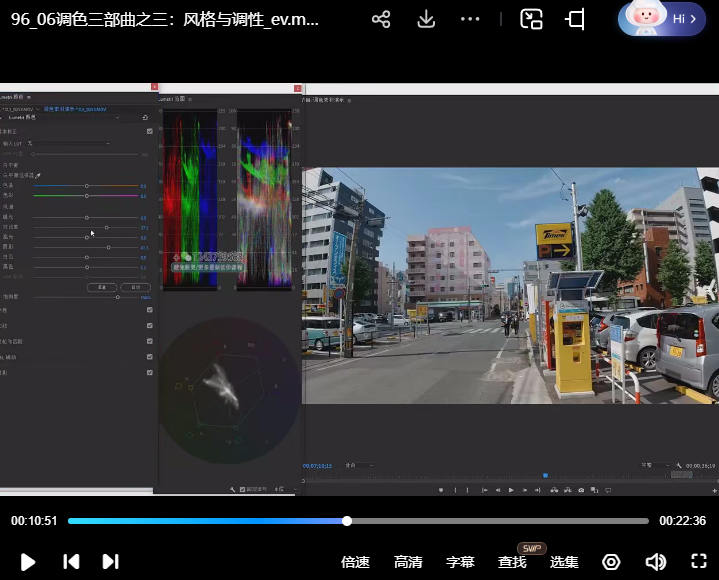Open the 高清 video quality menu

click(408, 562)
